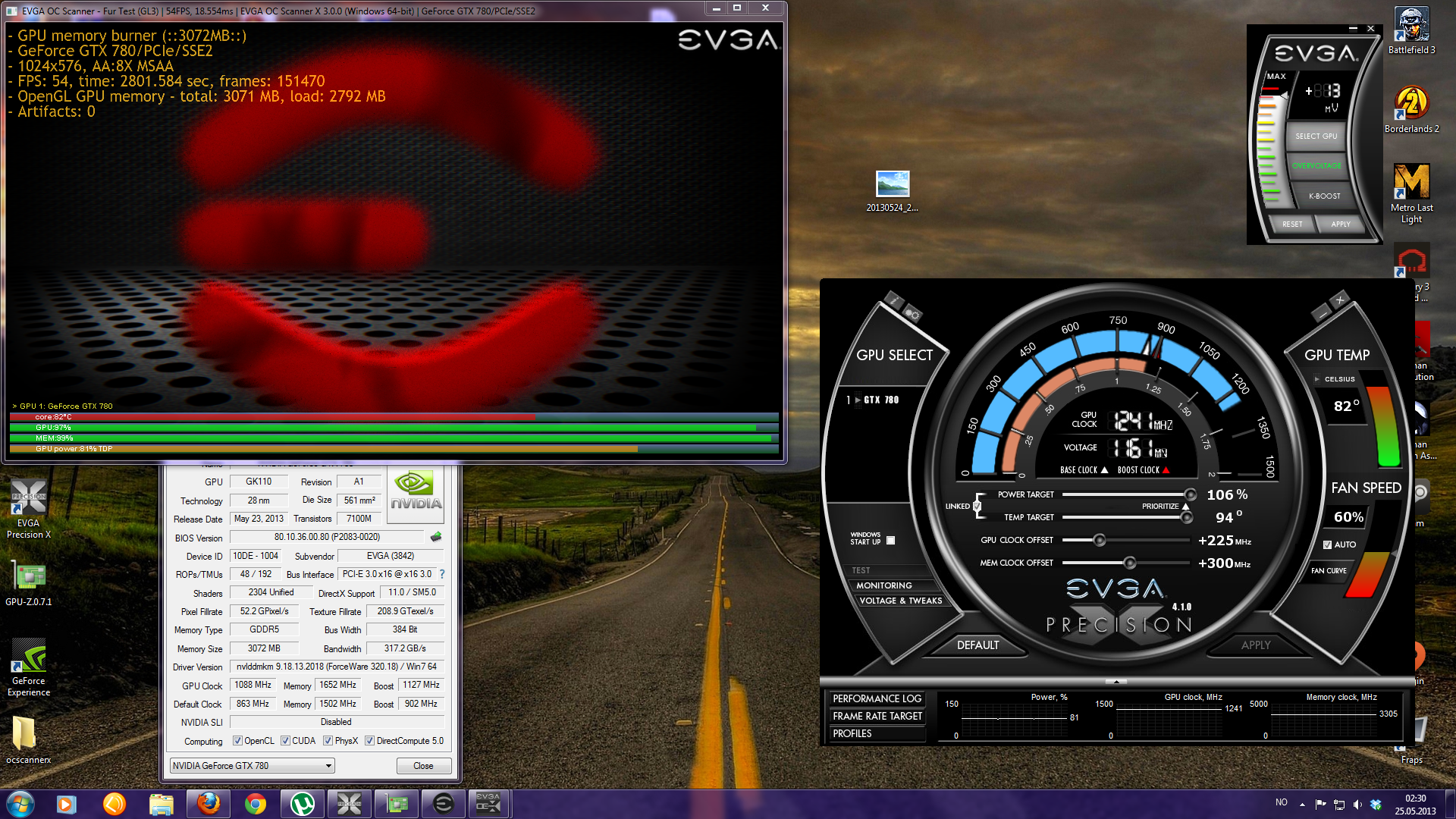
Task: Open Firefox from taskbar
Action: pos(209,804)
